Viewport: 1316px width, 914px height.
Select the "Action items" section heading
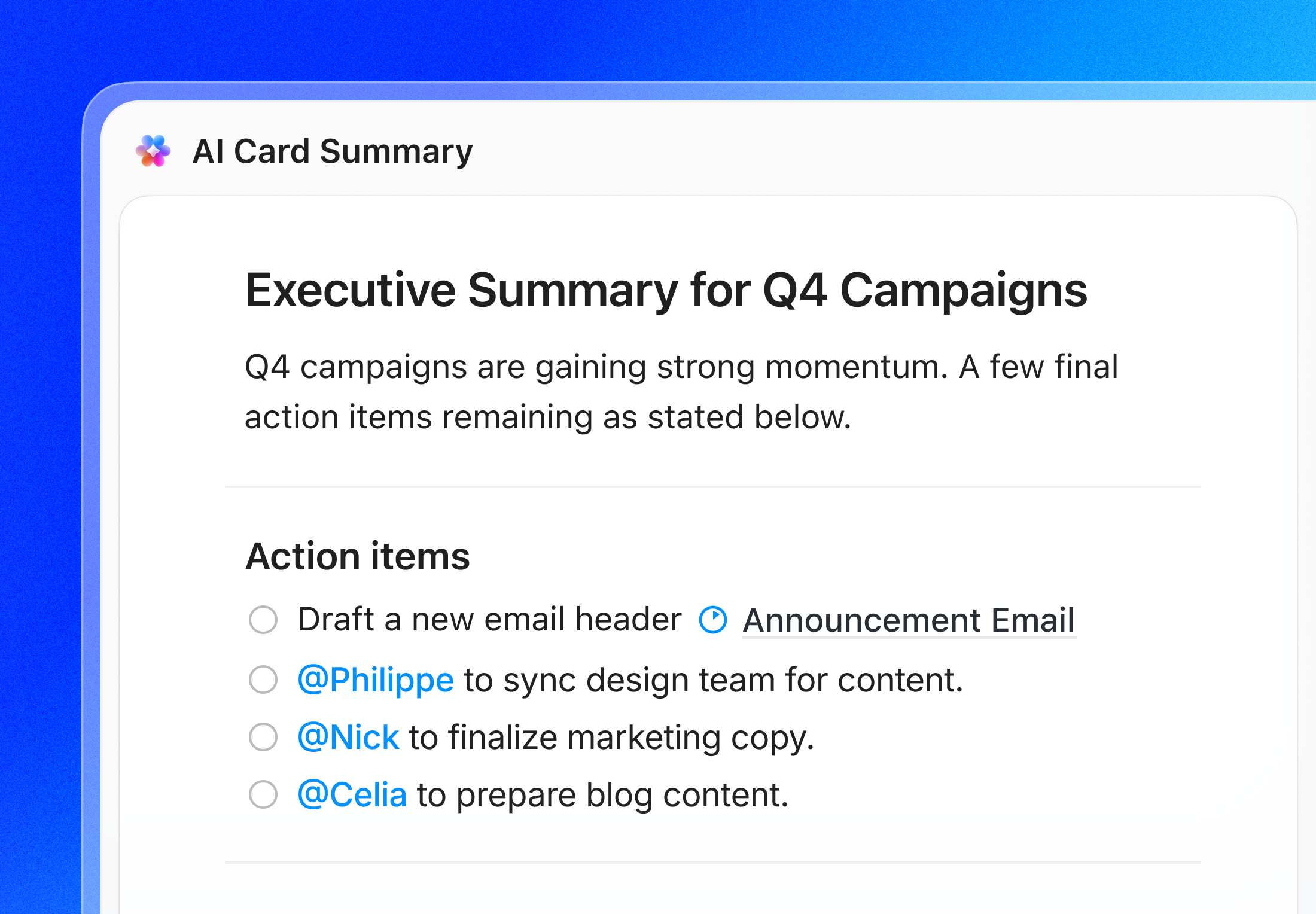(357, 556)
